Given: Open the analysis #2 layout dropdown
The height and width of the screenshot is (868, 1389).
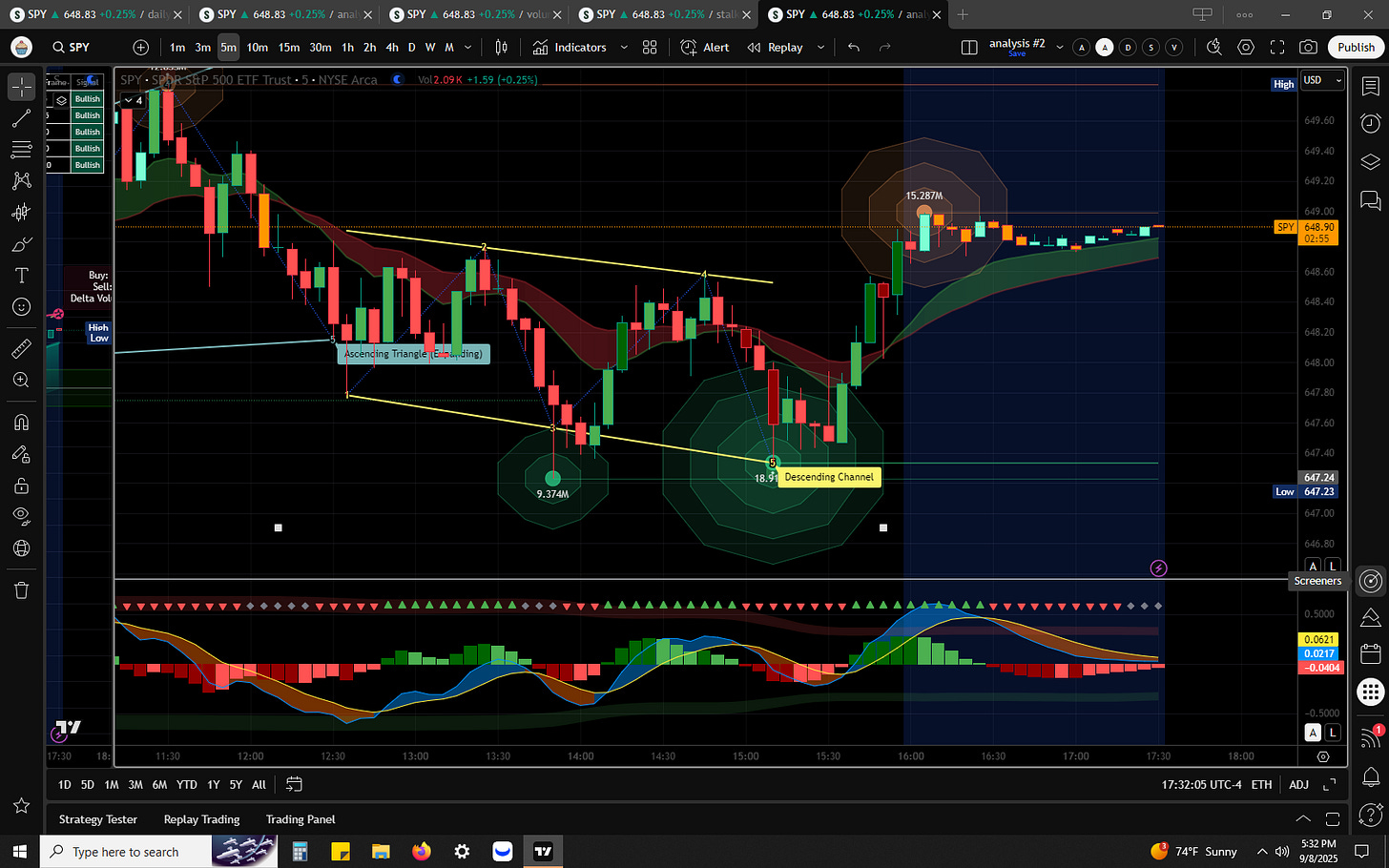Looking at the screenshot, I should [1059, 48].
